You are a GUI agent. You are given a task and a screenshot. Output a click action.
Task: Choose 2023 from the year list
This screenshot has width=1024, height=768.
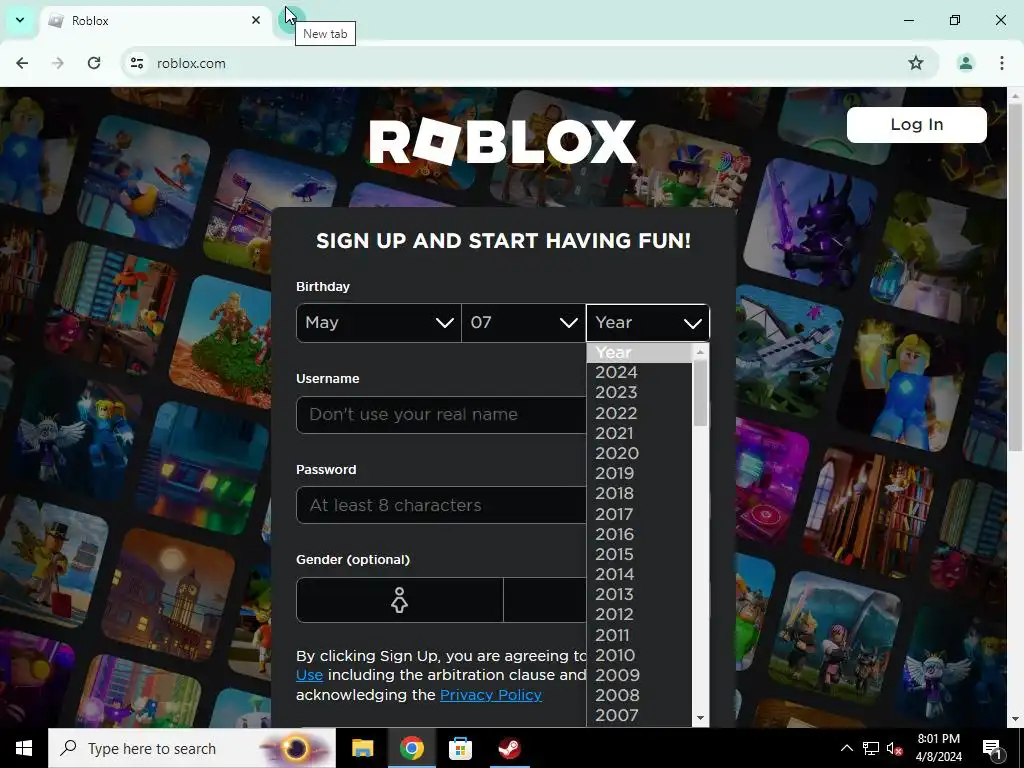coord(639,392)
